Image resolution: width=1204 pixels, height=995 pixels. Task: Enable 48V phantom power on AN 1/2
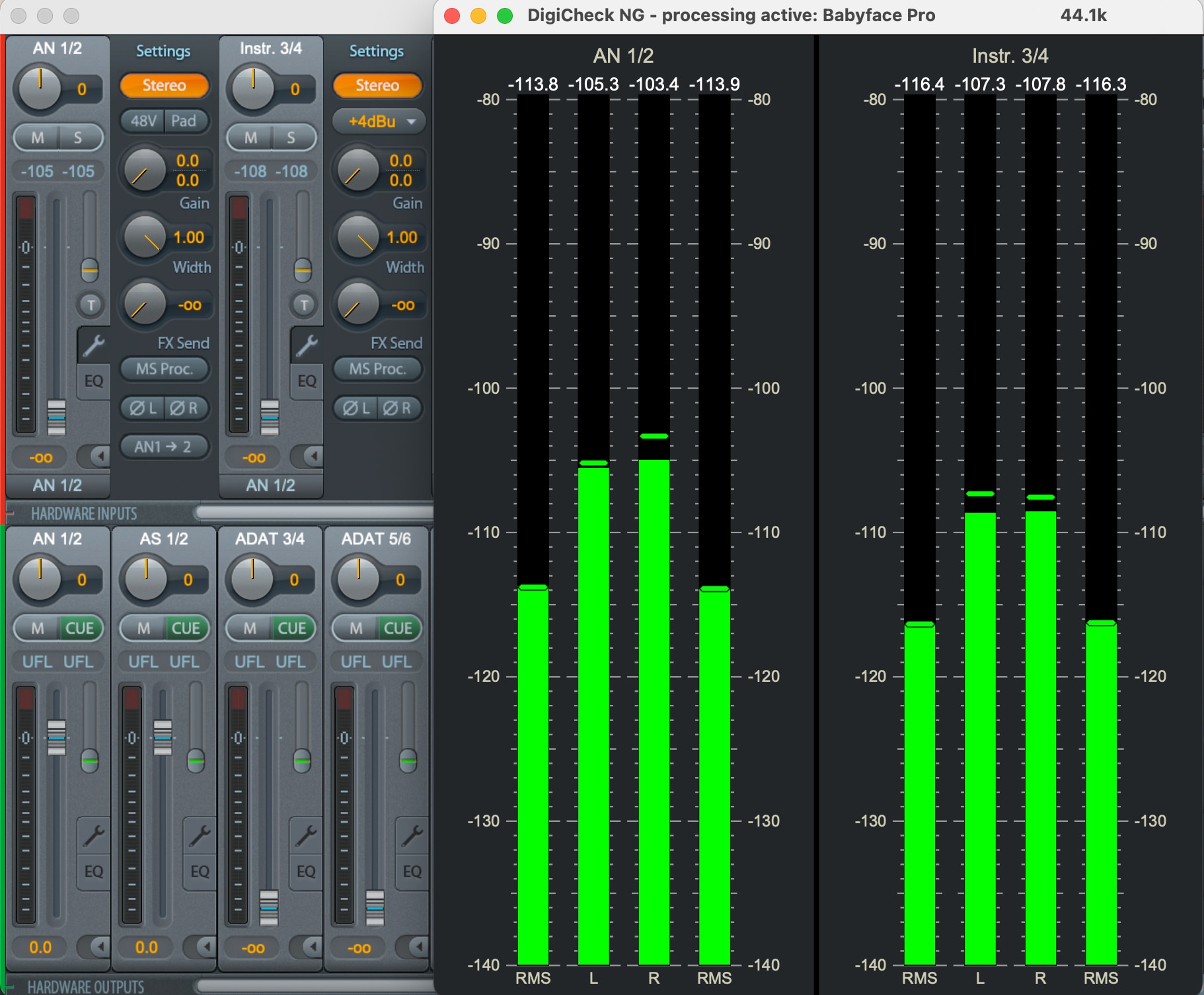(143, 121)
